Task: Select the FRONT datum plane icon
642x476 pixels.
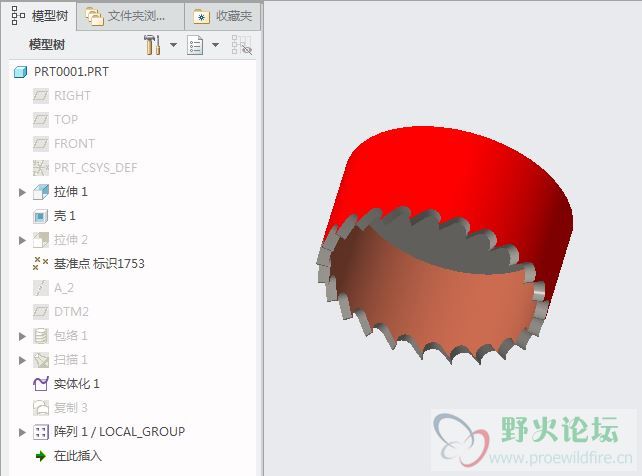Action: point(41,144)
